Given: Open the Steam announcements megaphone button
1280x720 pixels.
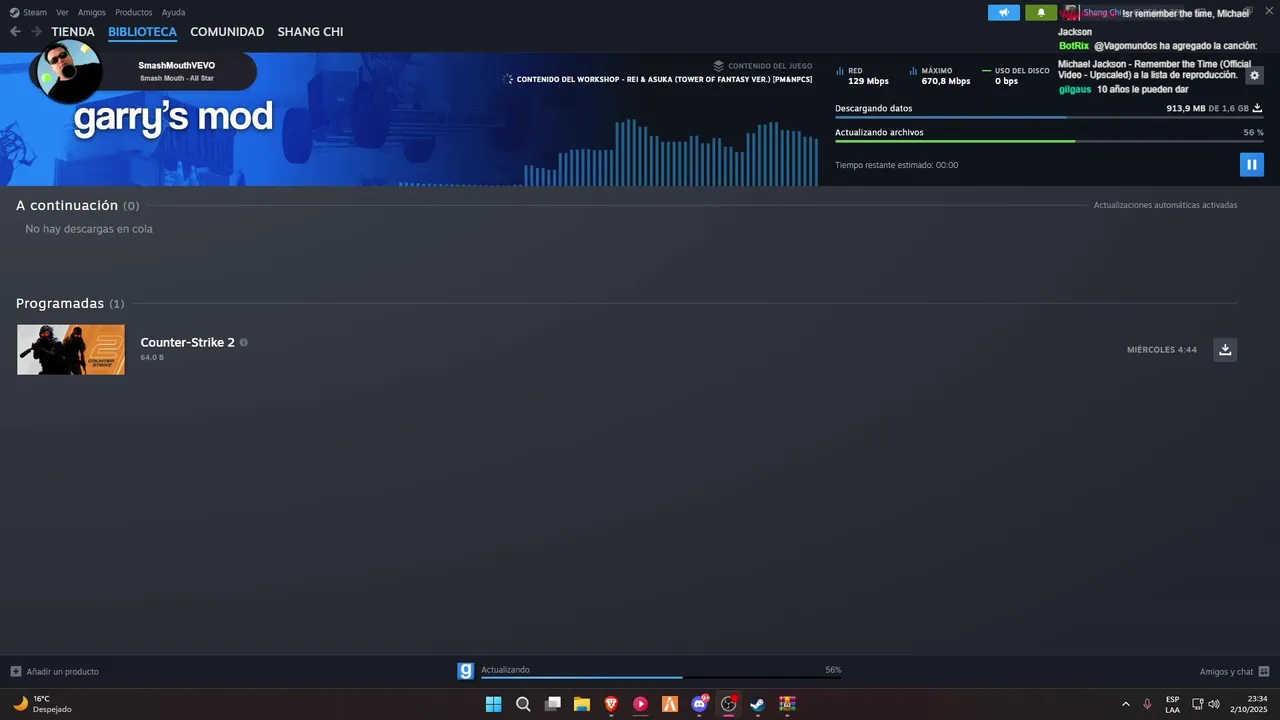Looking at the screenshot, I should [x=1004, y=13].
